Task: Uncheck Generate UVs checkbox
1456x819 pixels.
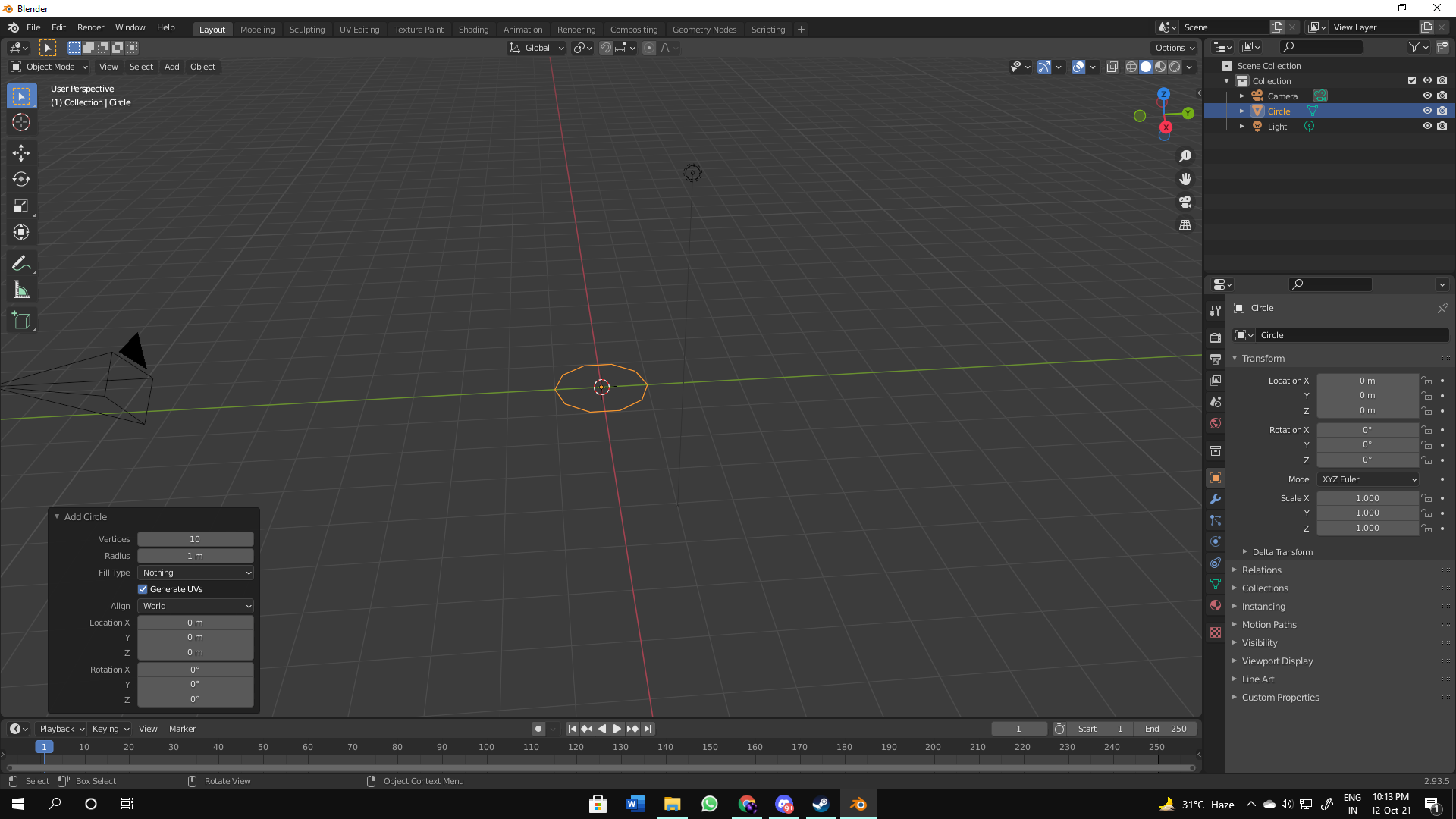Action: 143,589
